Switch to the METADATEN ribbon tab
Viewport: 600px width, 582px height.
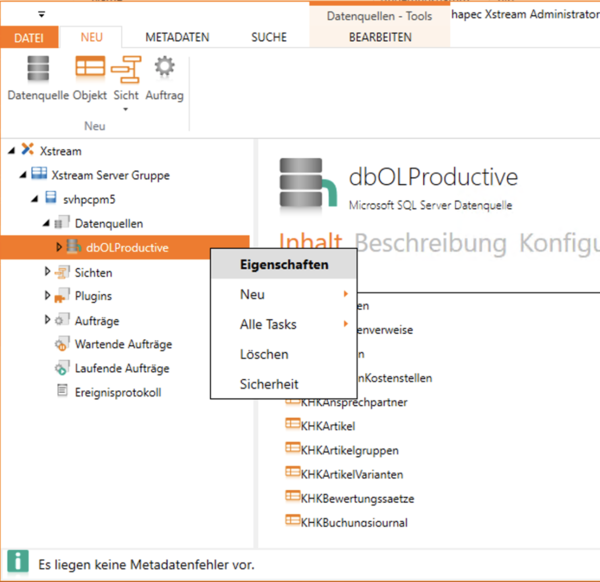(x=177, y=37)
